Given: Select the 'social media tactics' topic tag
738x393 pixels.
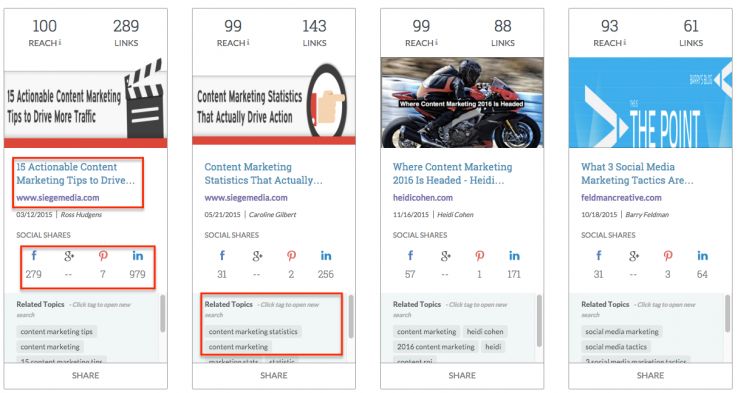Looking at the screenshot, I should pyautogui.click(x=616, y=347).
